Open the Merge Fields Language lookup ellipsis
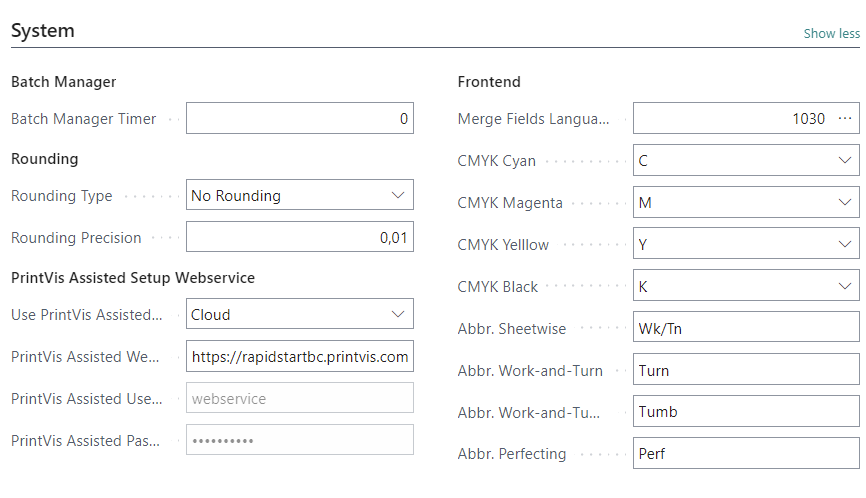866x498 pixels. tap(844, 118)
